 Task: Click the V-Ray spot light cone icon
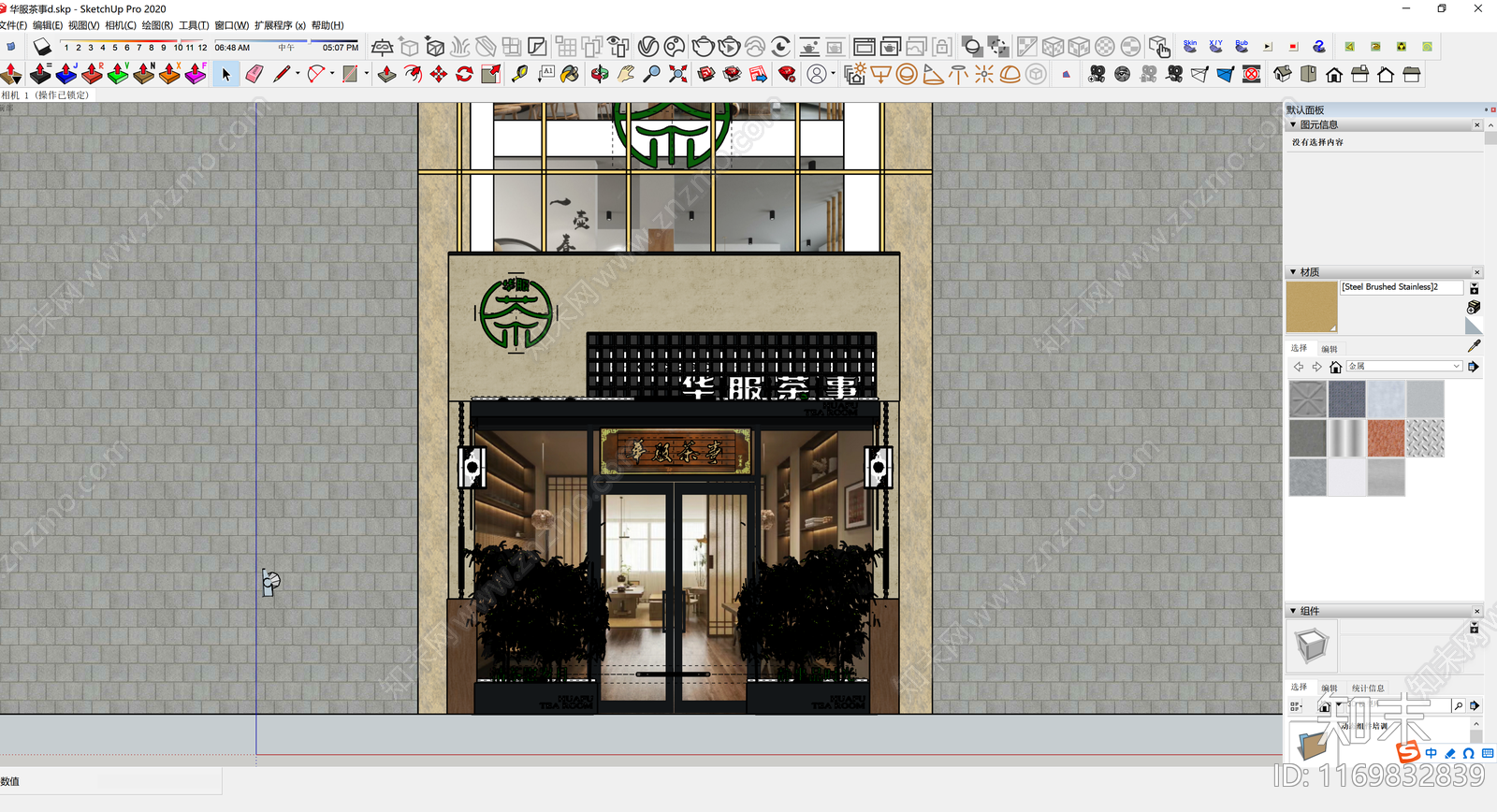pos(933,74)
